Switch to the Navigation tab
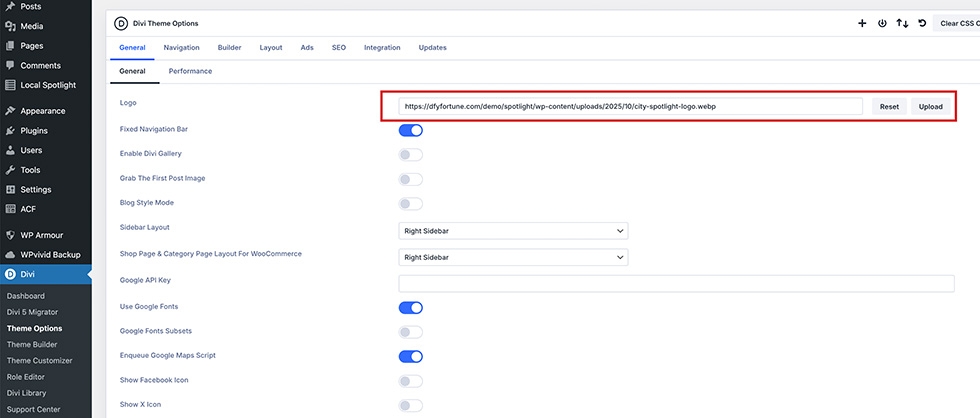 (181, 48)
